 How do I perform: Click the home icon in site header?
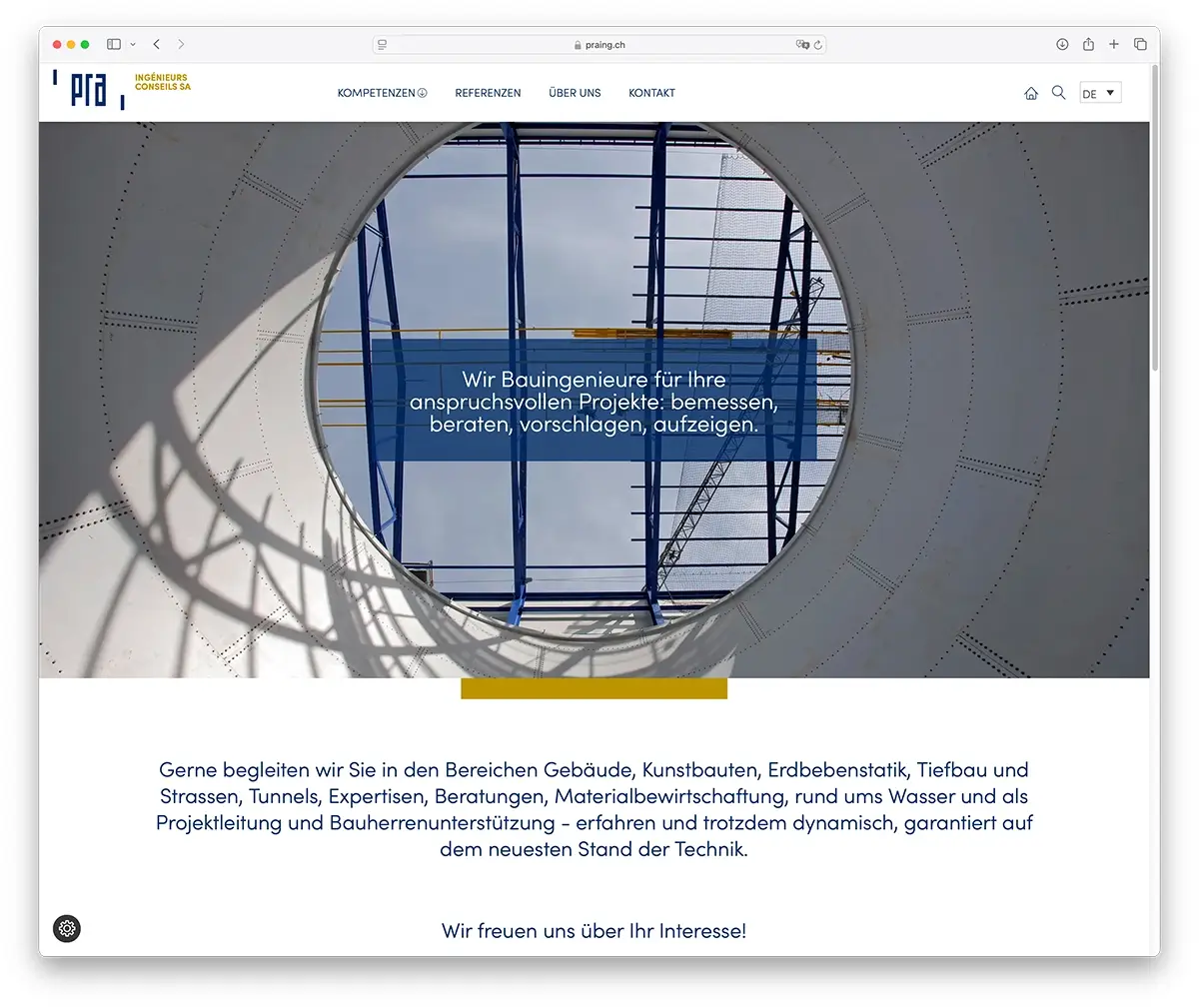(1031, 93)
